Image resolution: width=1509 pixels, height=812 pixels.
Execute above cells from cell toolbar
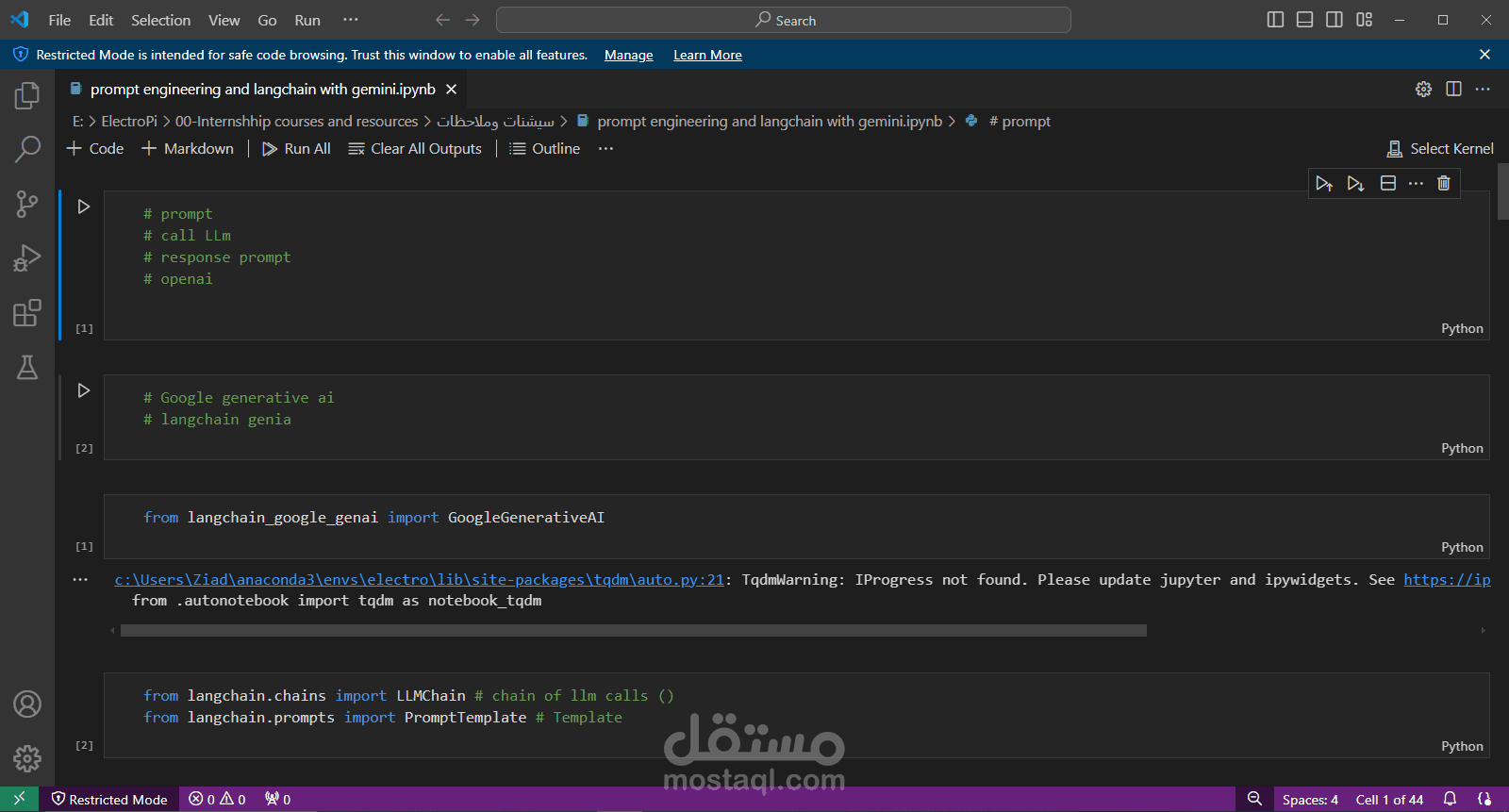coord(1324,183)
